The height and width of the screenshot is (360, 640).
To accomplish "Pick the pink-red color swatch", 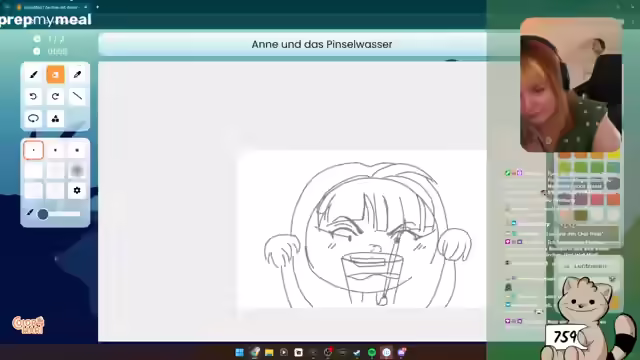I will pos(597,199).
